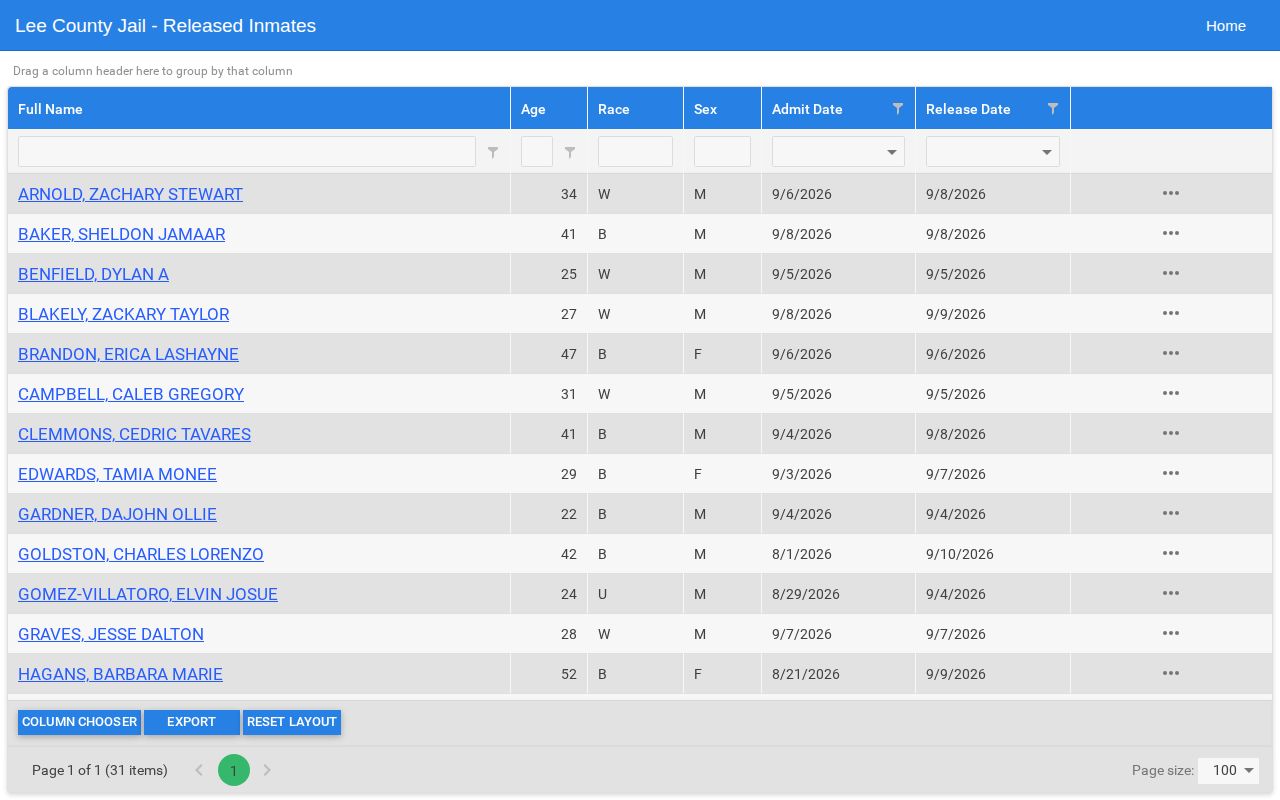The width and height of the screenshot is (1280, 800).
Task: Open more options for GOMEZ-VILLATORO, ELVIN JOSUE
Action: (1171, 593)
